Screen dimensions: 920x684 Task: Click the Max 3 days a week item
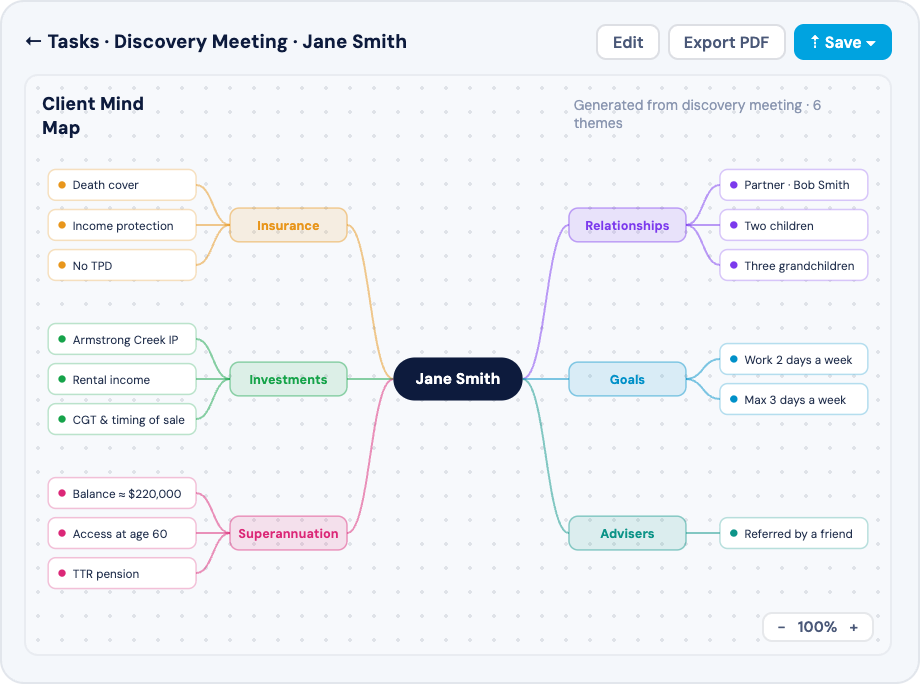794,399
